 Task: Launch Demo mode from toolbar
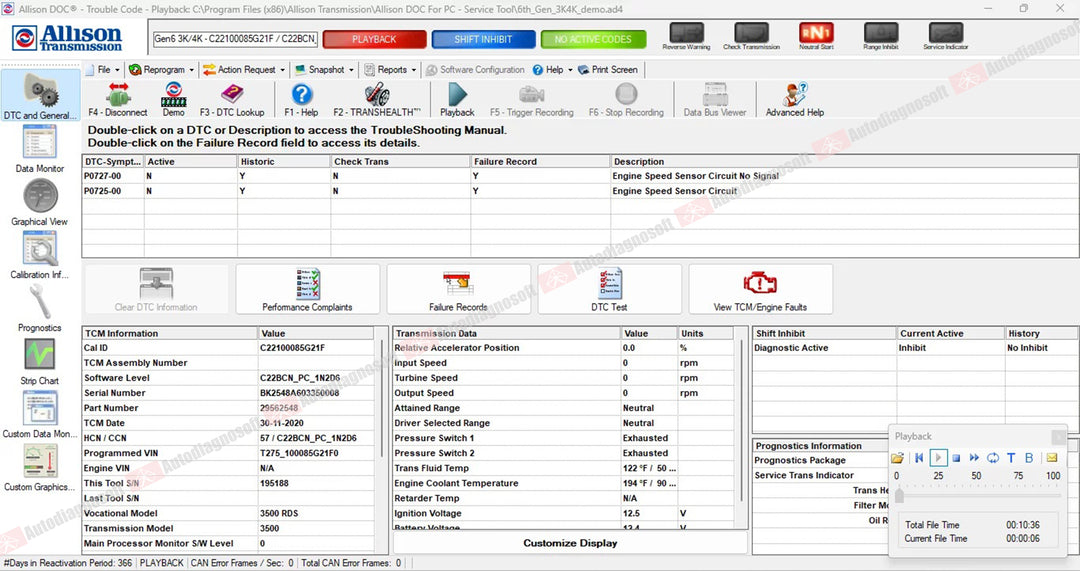(x=174, y=99)
